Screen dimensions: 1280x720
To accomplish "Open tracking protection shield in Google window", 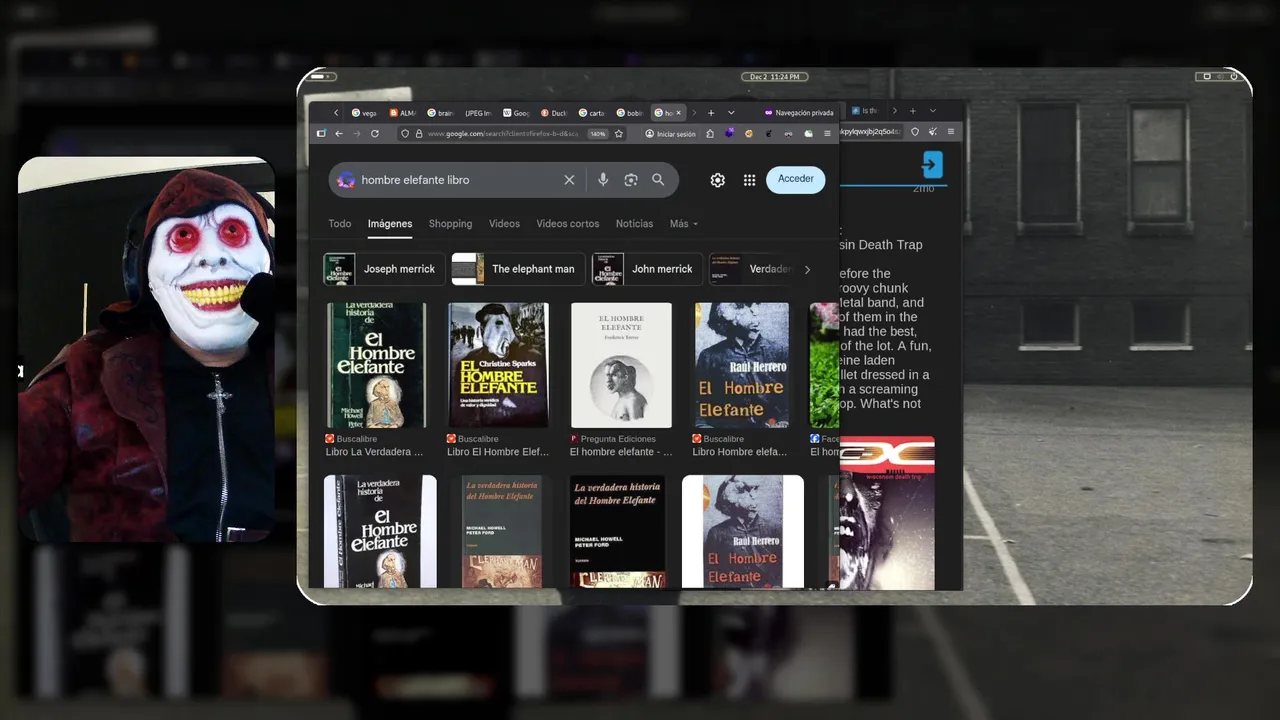I will point(405,133).
